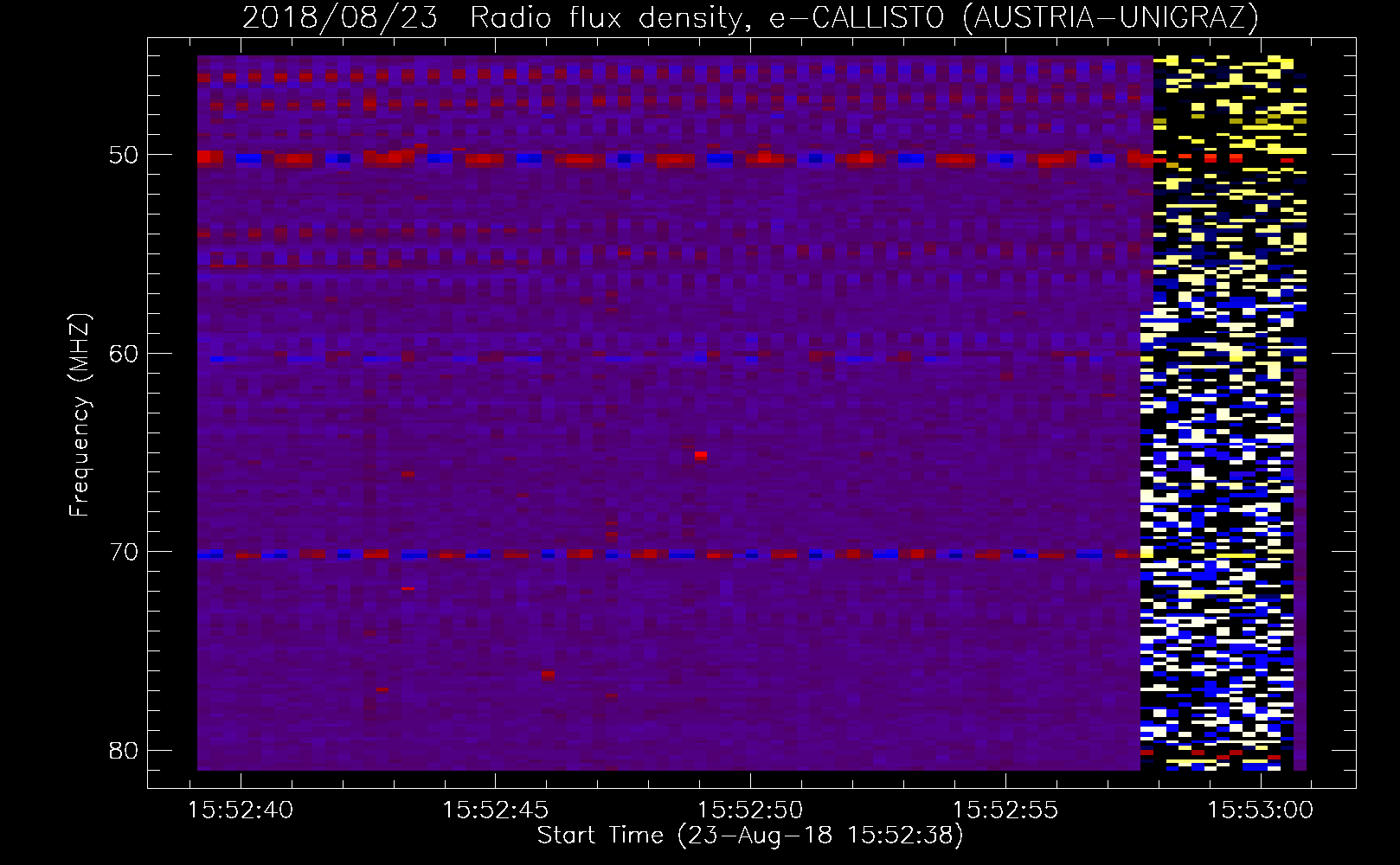Click the 15:52:55 time tick label
The height and width of the screenshot is (865, 1400).
coord(1006,811)
